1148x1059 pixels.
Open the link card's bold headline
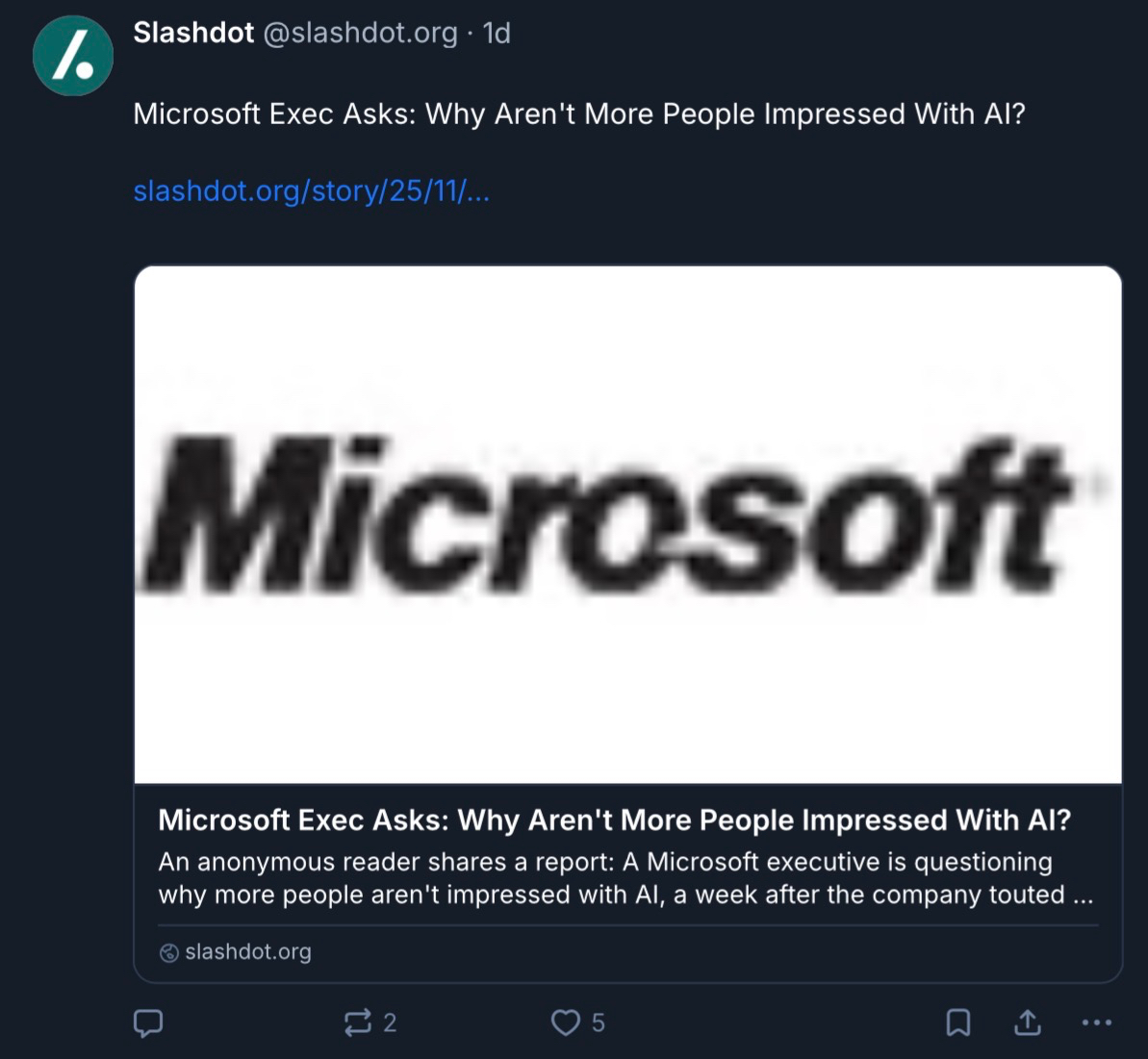(x=614, y=820)
